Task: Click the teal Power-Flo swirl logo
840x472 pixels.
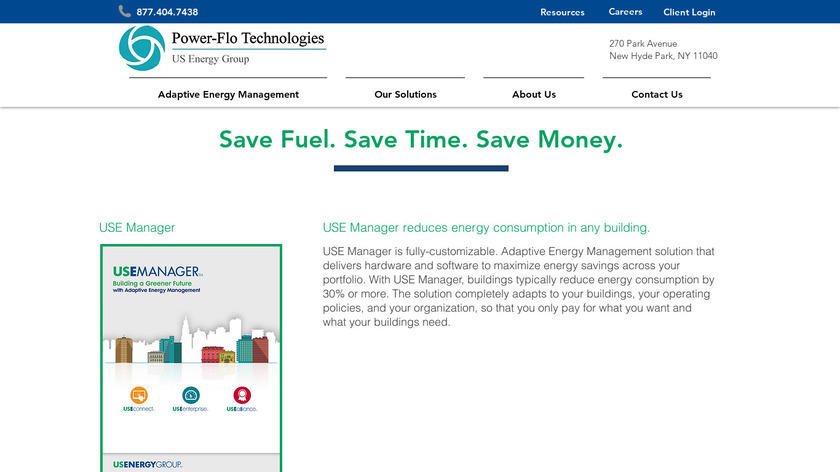Action: click(x=141, y=48)
